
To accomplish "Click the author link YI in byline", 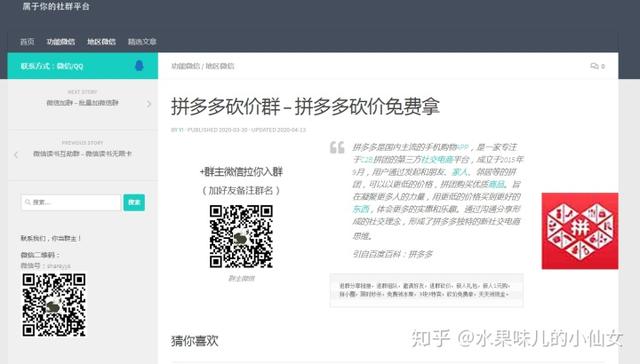I will pos(181,130).
